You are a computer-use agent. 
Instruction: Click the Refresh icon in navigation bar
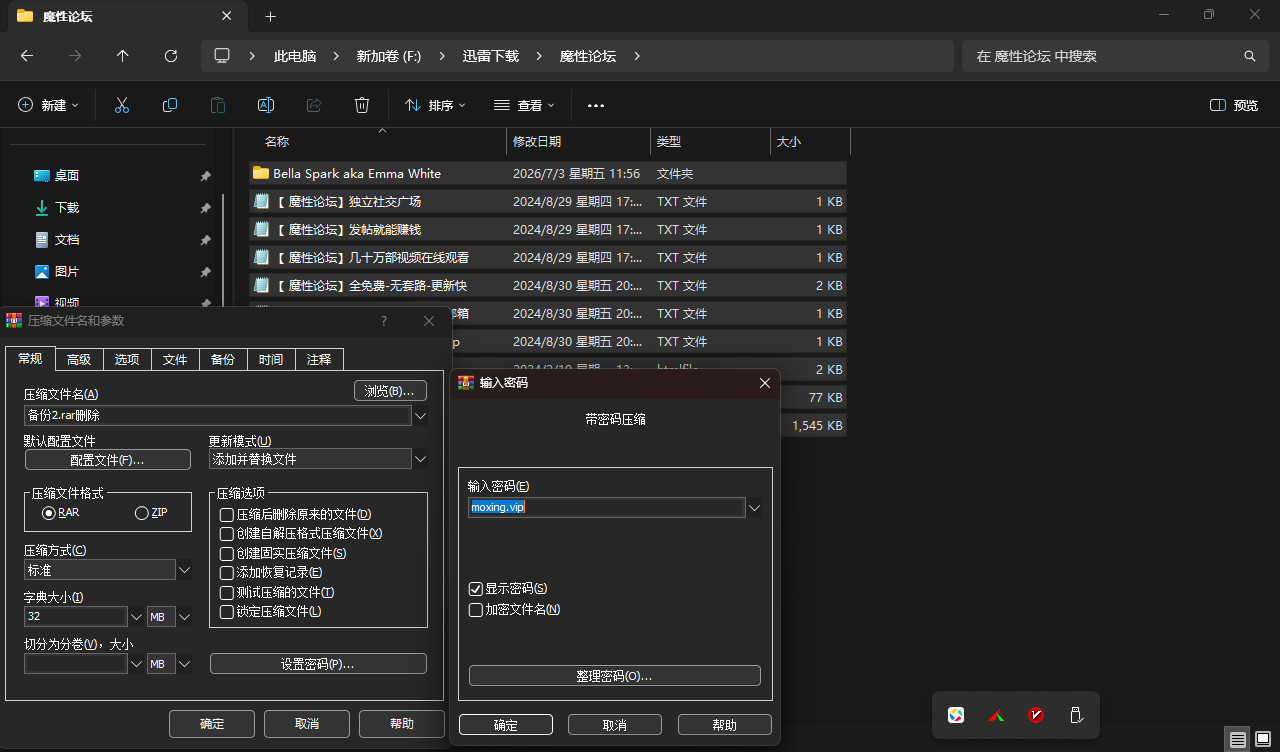[x=171, y=56]
